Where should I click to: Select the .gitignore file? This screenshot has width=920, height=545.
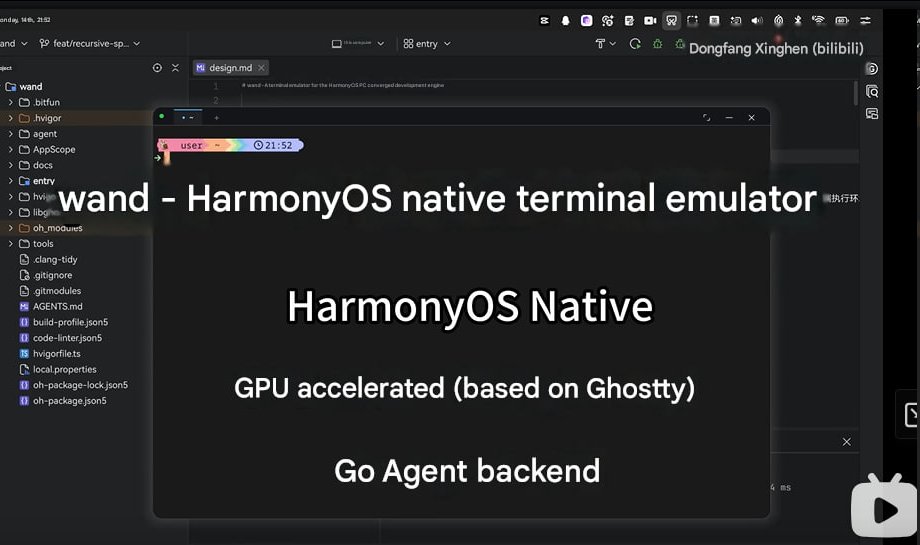tap(53, 275)
